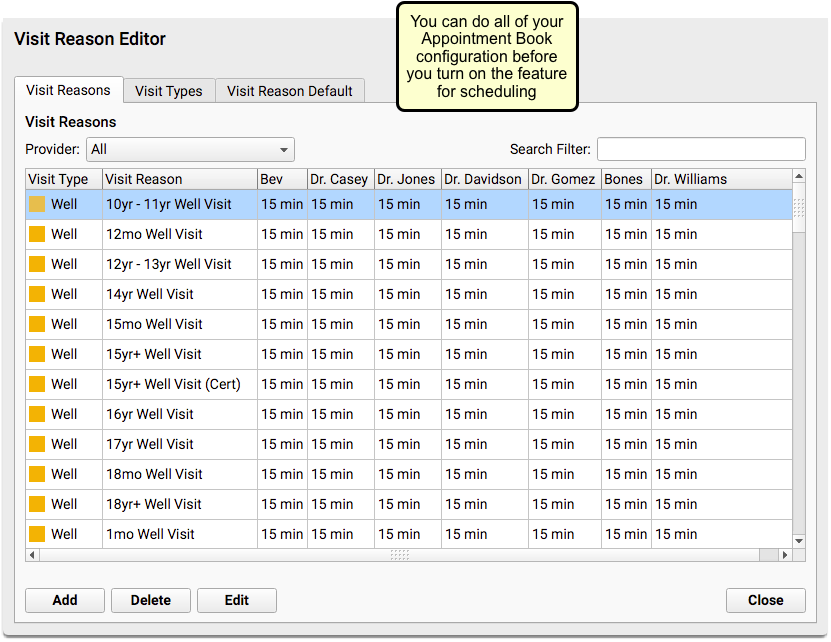Open the Provider dropdown set to All
Viewport: 831px width, 642px height.
pos(190,149)
